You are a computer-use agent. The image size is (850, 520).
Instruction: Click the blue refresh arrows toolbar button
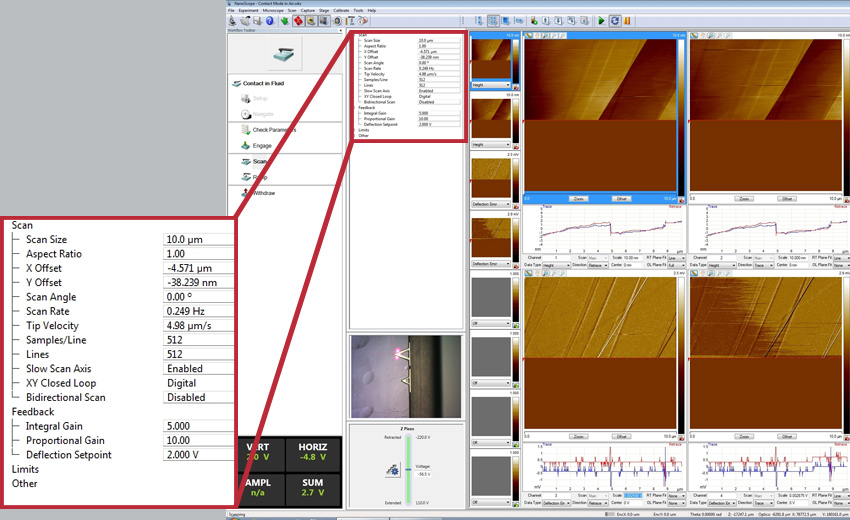point(615,21)
